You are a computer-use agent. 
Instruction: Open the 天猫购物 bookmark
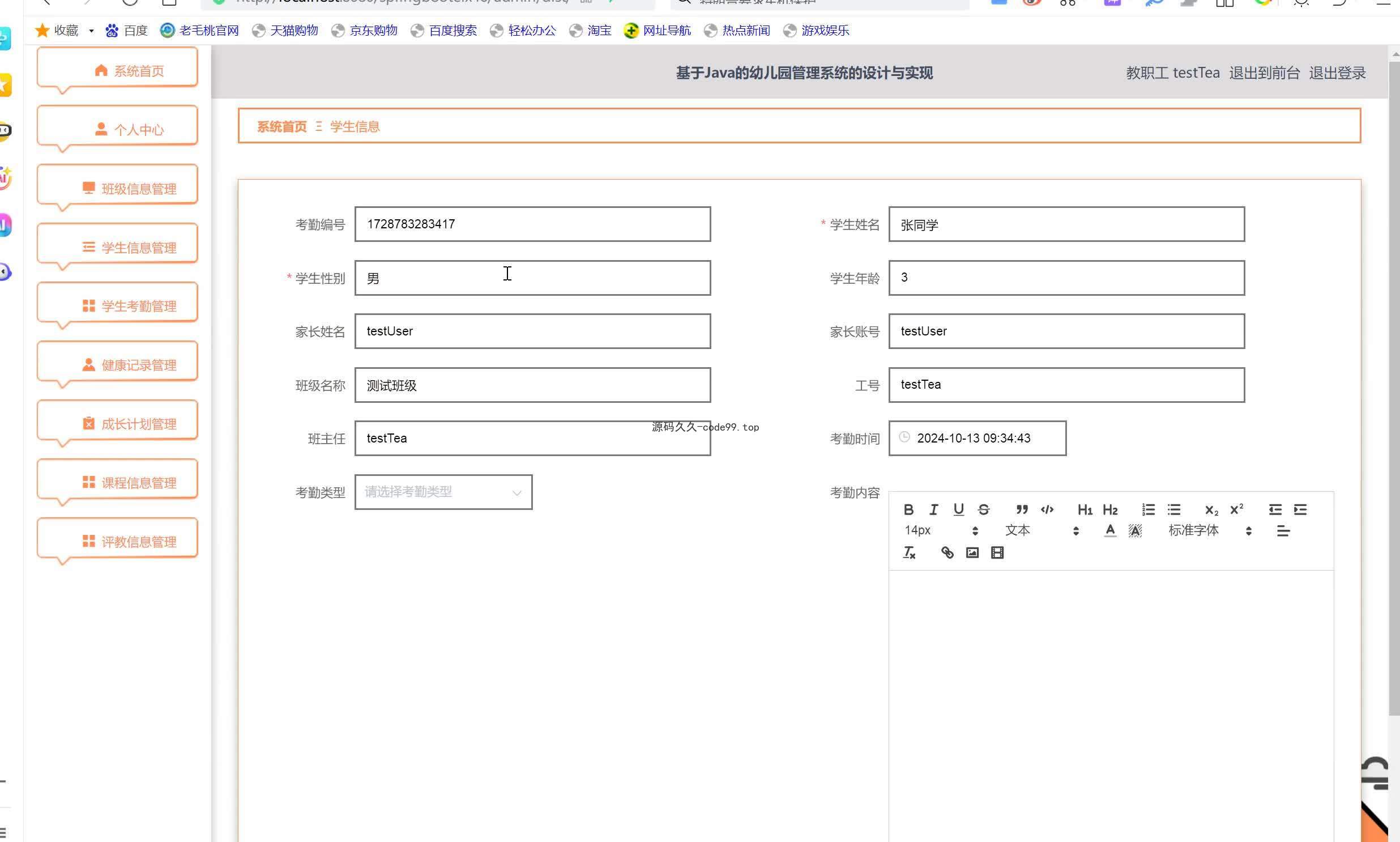pos(285,30)
